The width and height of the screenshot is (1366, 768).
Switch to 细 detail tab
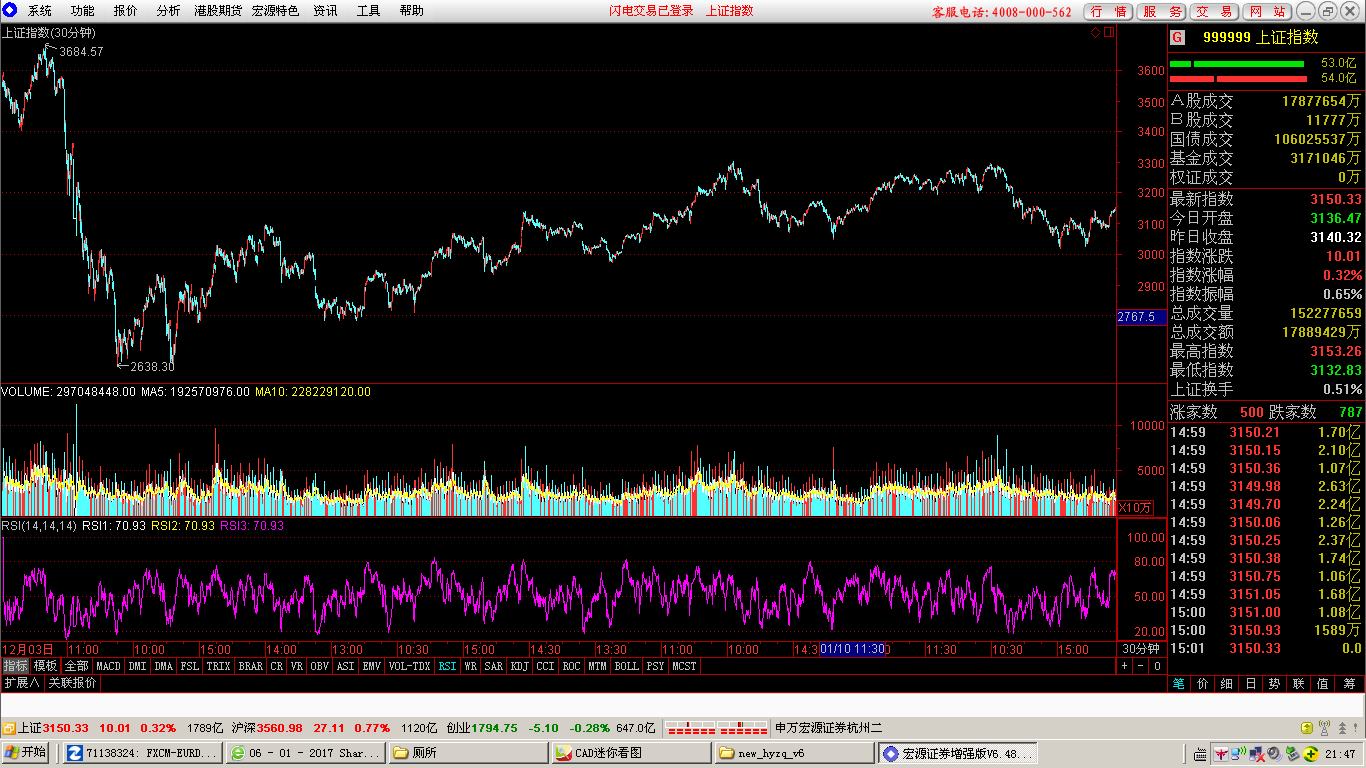click(1227, 684)
